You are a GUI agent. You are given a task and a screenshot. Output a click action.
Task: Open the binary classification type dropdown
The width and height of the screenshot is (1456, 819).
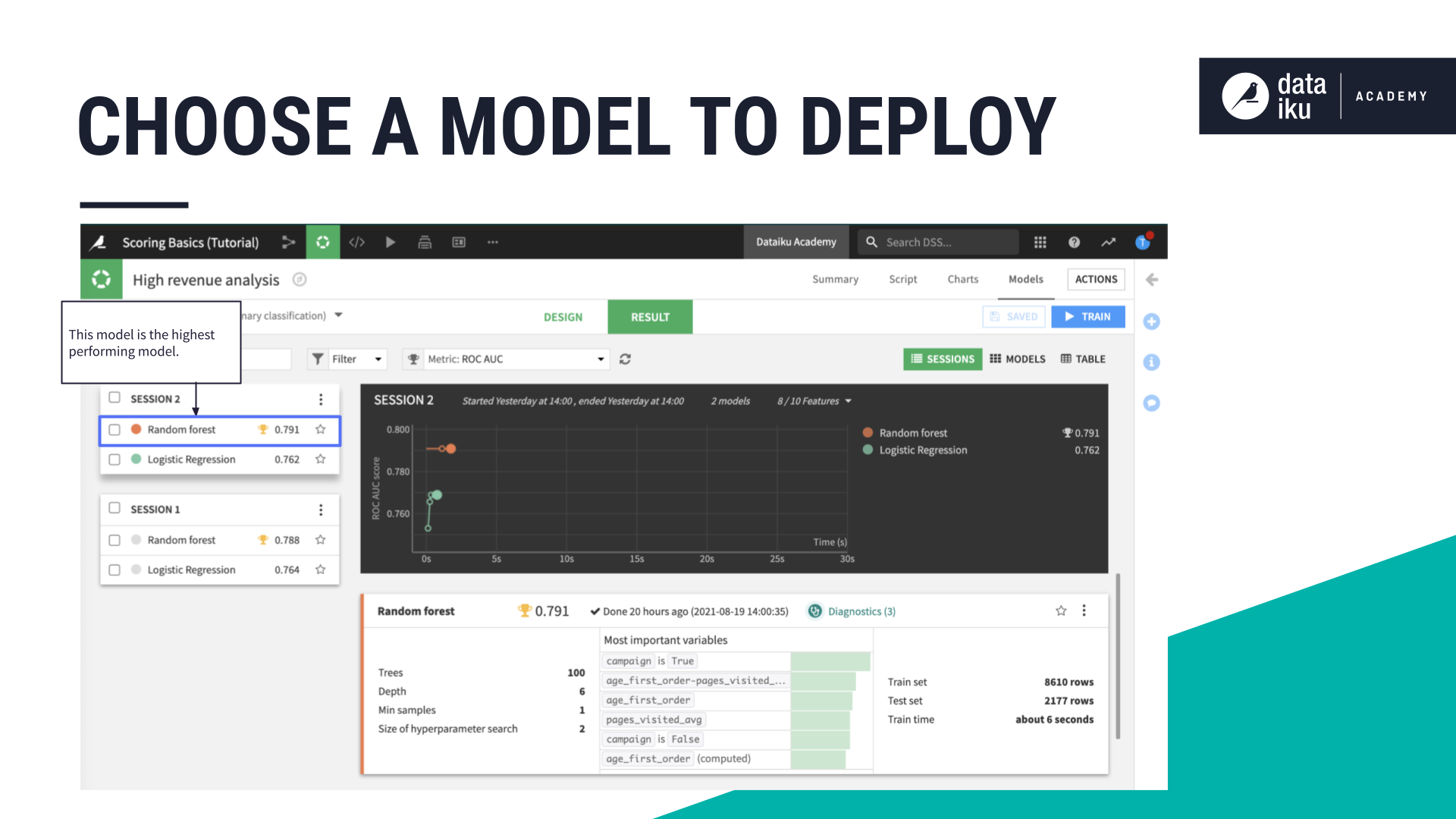click(x=341, y=315)
